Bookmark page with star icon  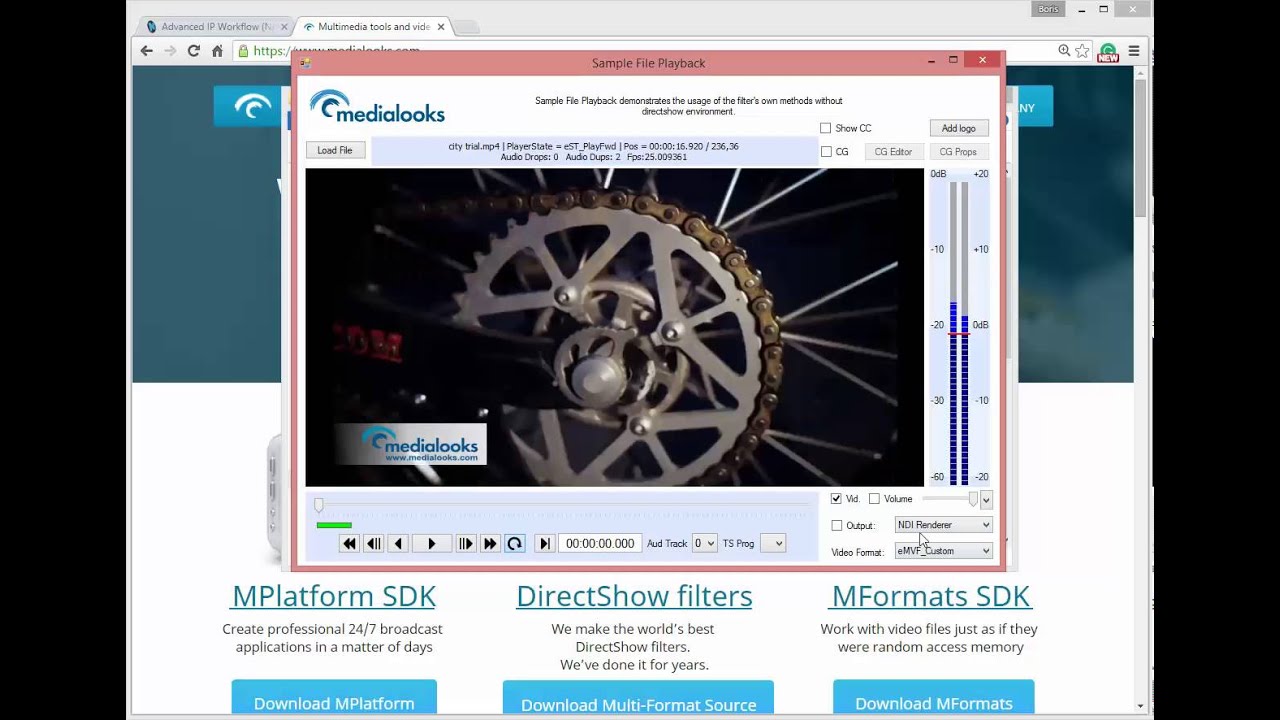click(1082, 51)
